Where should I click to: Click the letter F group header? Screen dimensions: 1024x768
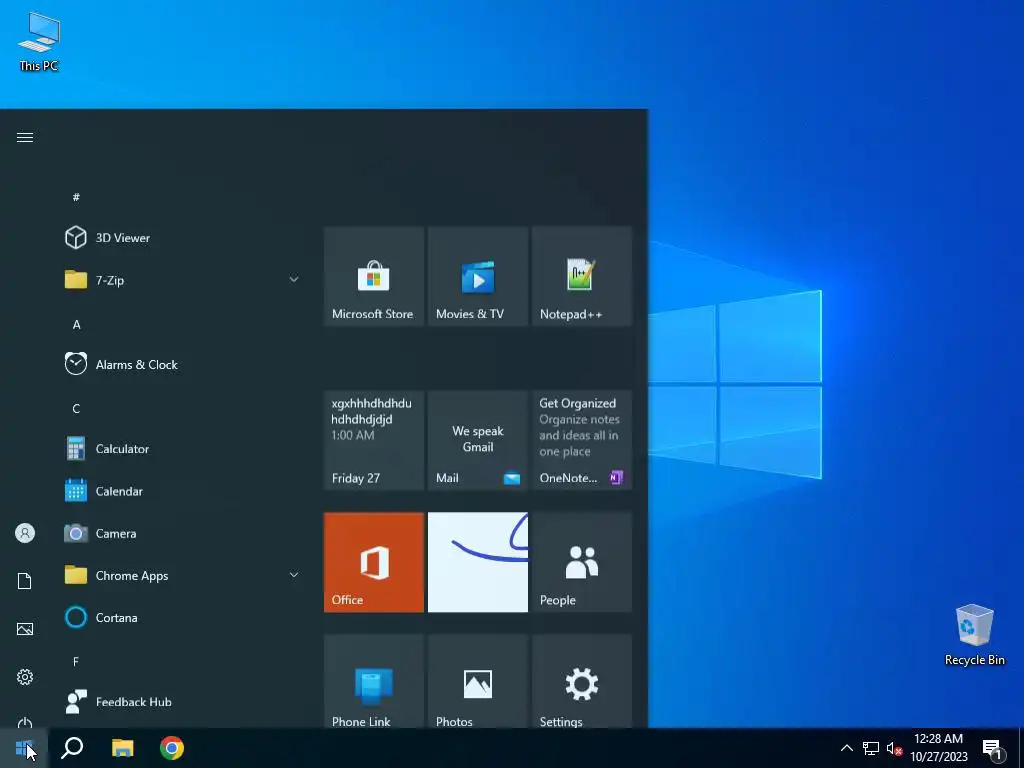(x=76, y=662)
